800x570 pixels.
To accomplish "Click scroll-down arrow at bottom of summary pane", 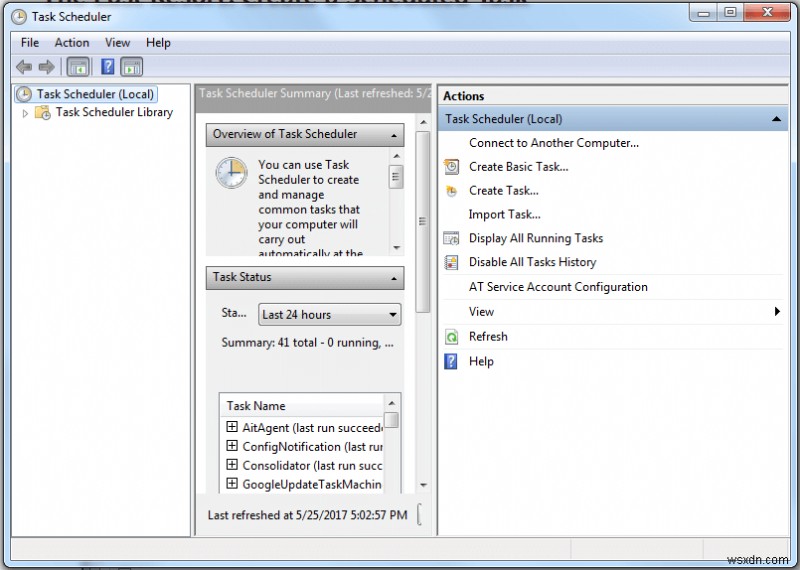I will (x=423, y=485).
